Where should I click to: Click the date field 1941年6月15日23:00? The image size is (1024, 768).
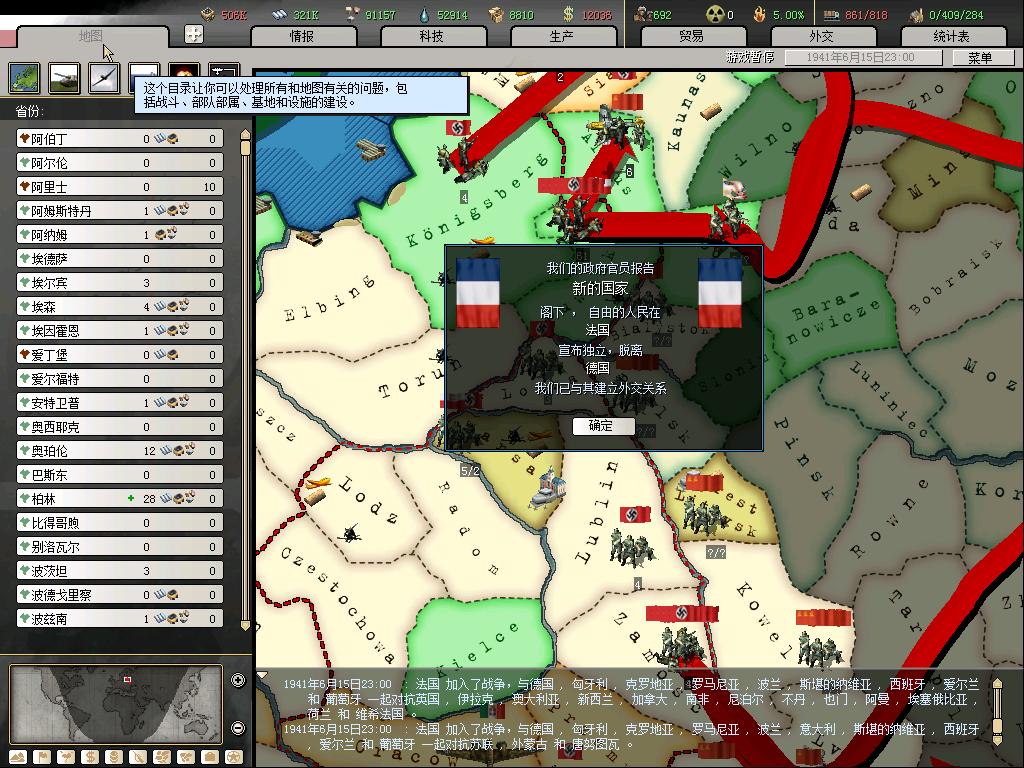pos(863,57)
